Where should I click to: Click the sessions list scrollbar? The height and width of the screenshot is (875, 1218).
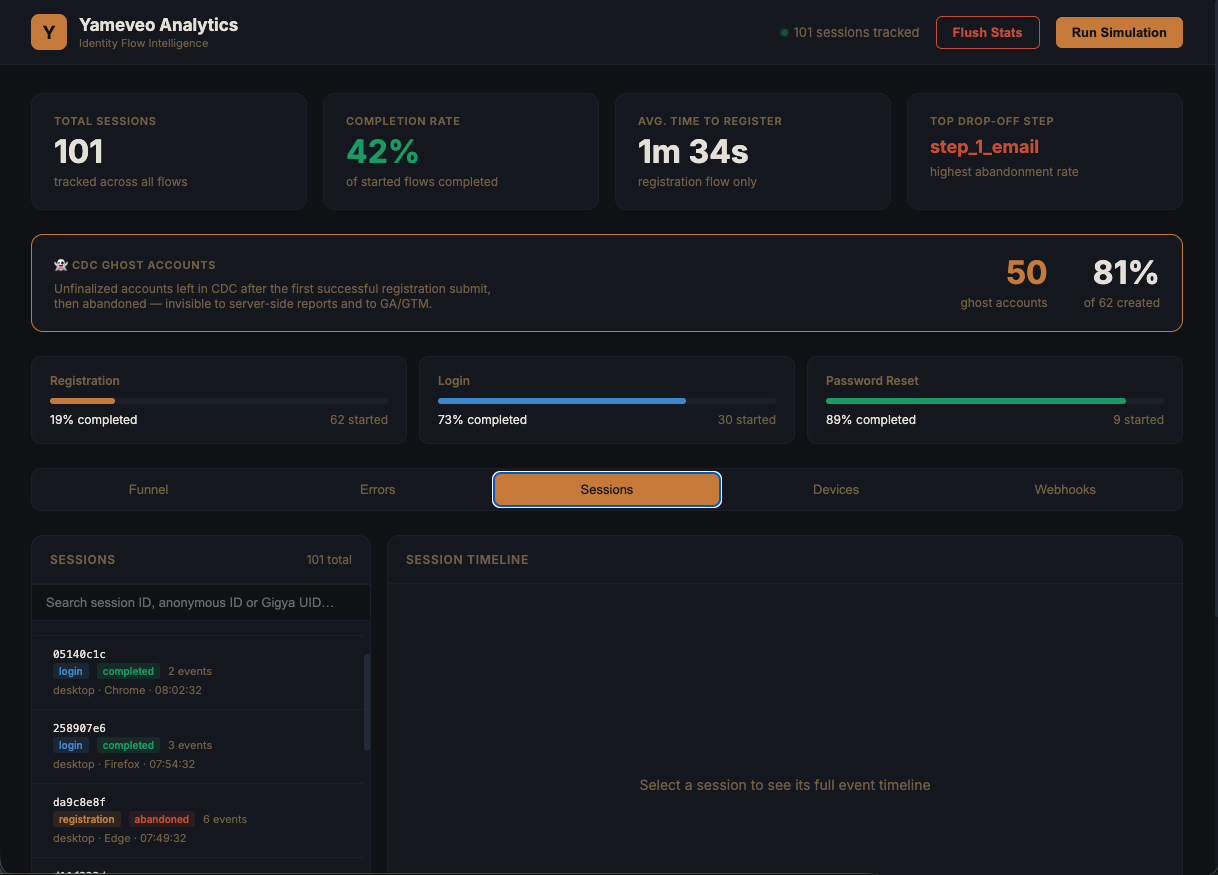[x=367, y=702]
